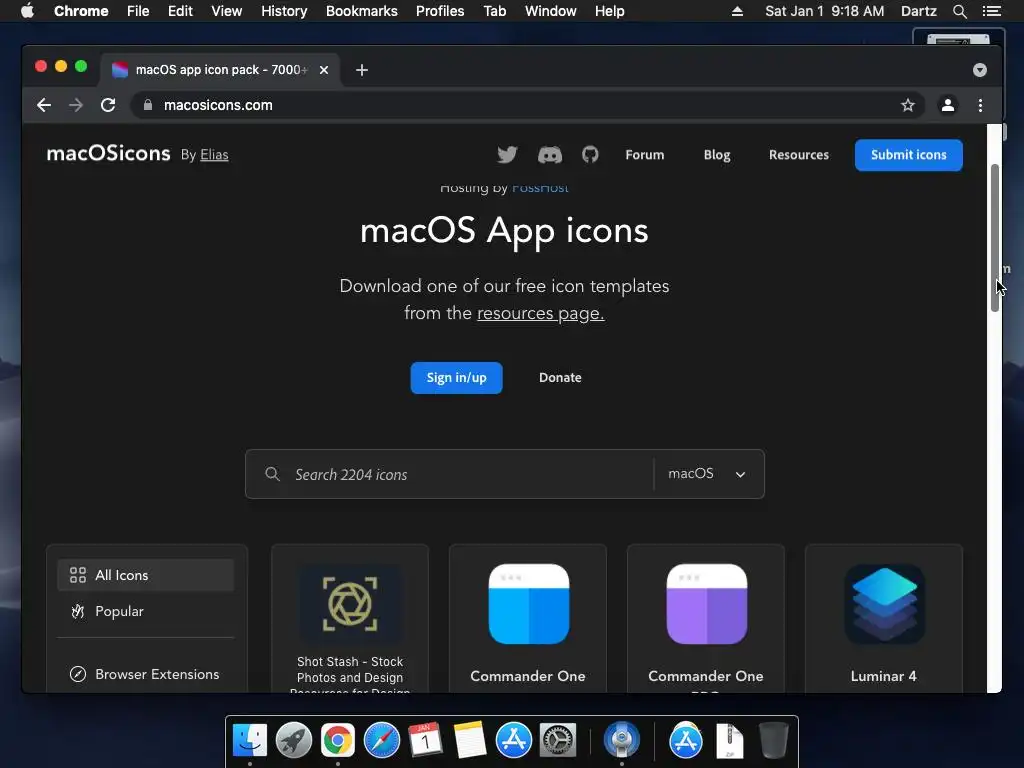Open the Trash in the Dock
Image resolution: width=1024 pixels, height=768 pixels.
pos(774,740)
